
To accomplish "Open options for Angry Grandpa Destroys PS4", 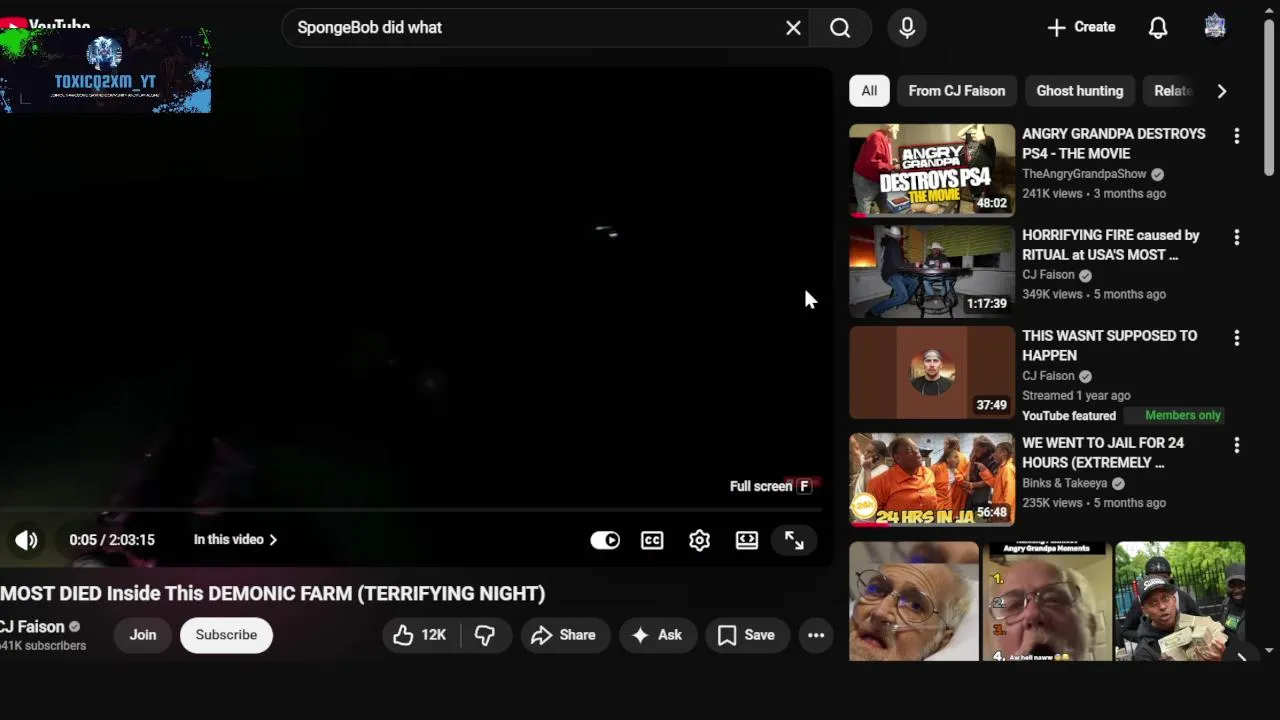I will tap(1237, 136).
